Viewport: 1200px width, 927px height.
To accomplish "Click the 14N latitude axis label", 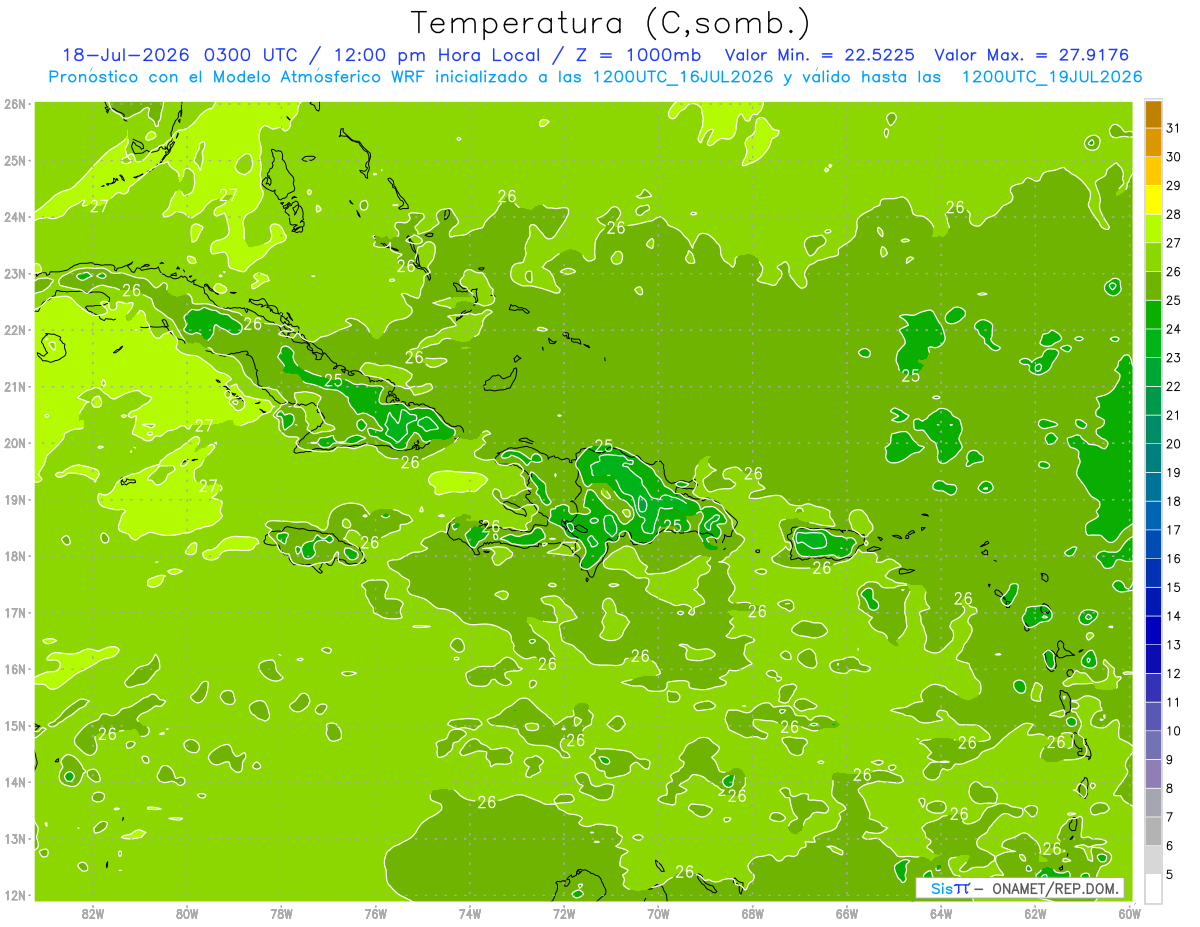I will click(x=15, y=782).
